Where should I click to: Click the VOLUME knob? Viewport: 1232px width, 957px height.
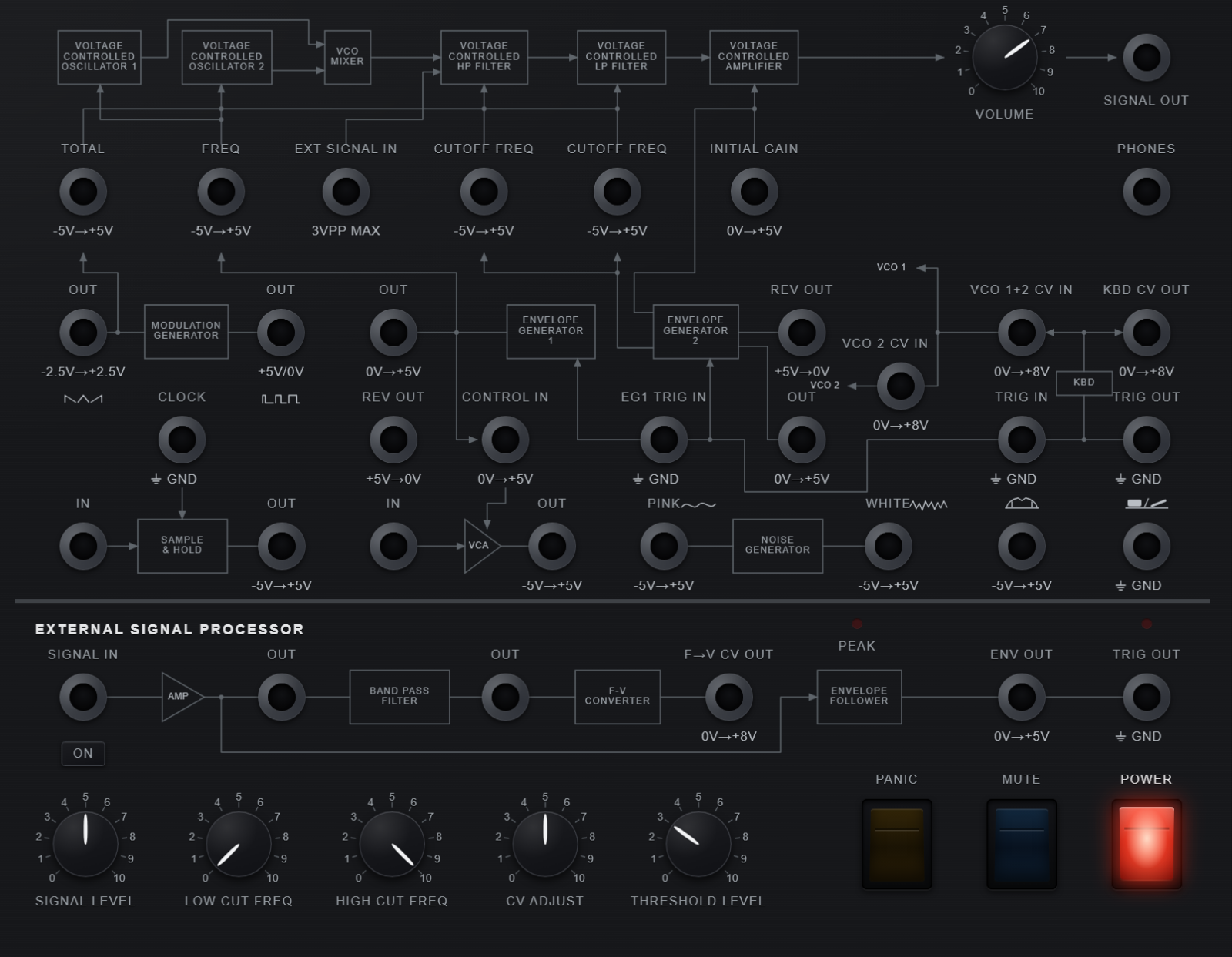[x=1004, y=58]
